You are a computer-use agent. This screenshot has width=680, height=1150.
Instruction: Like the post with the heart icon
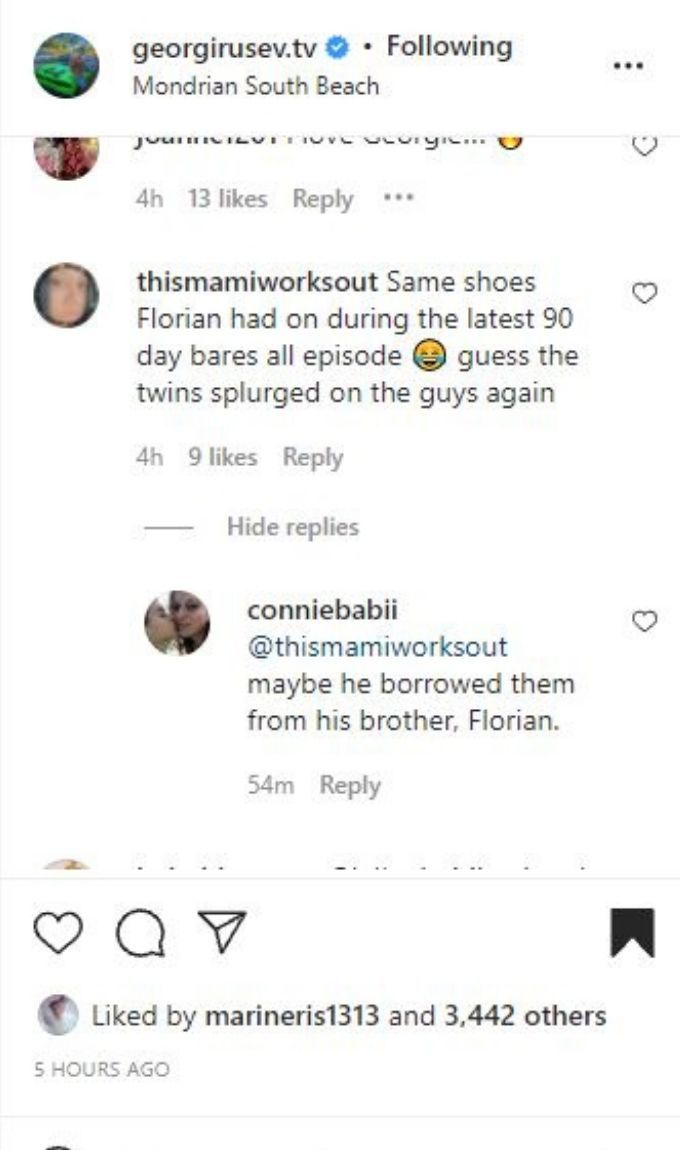coord(59,933)
